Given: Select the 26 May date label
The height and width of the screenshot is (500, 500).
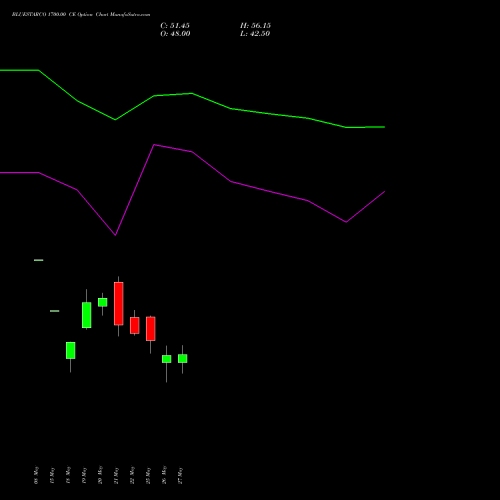Looking at the screenshot, I should coord(164,475).
